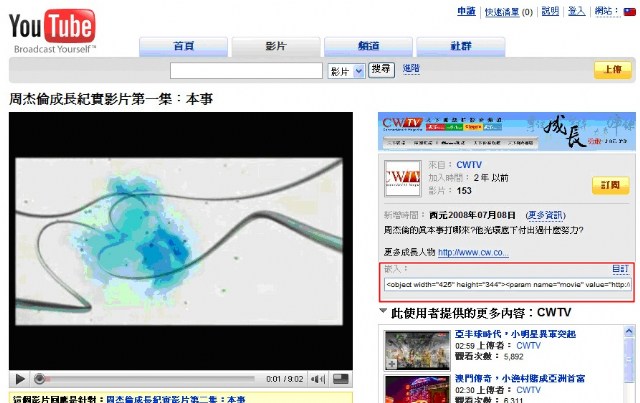The height and width of the screenshot is (403, 640).
Task: Subscribe with the 訂閱 button
Action: [x=611, y=185]
